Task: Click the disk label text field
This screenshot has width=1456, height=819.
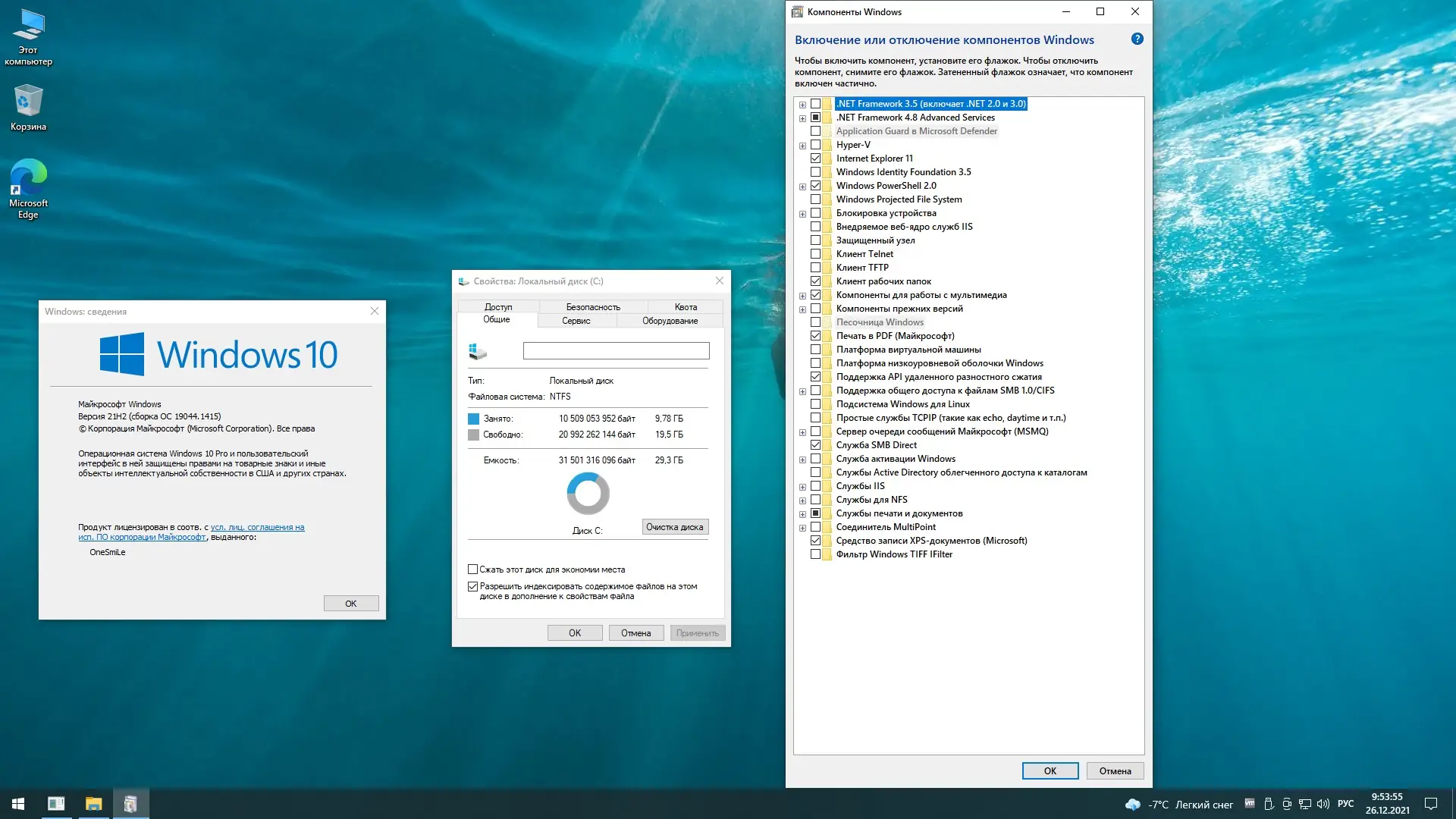Action: tap(616, 350)
